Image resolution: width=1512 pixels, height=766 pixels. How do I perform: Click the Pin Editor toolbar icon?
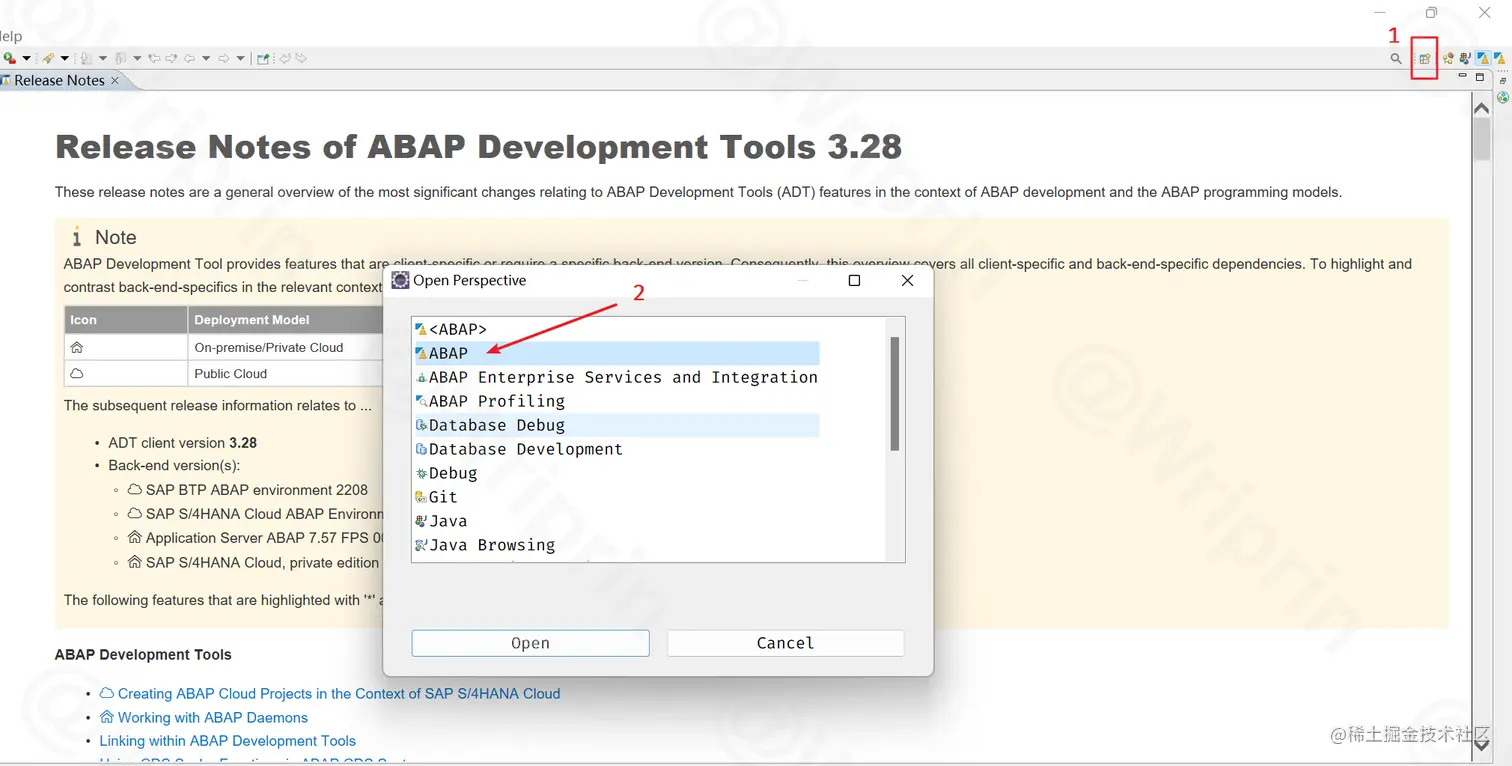click(x=263, y=58)
